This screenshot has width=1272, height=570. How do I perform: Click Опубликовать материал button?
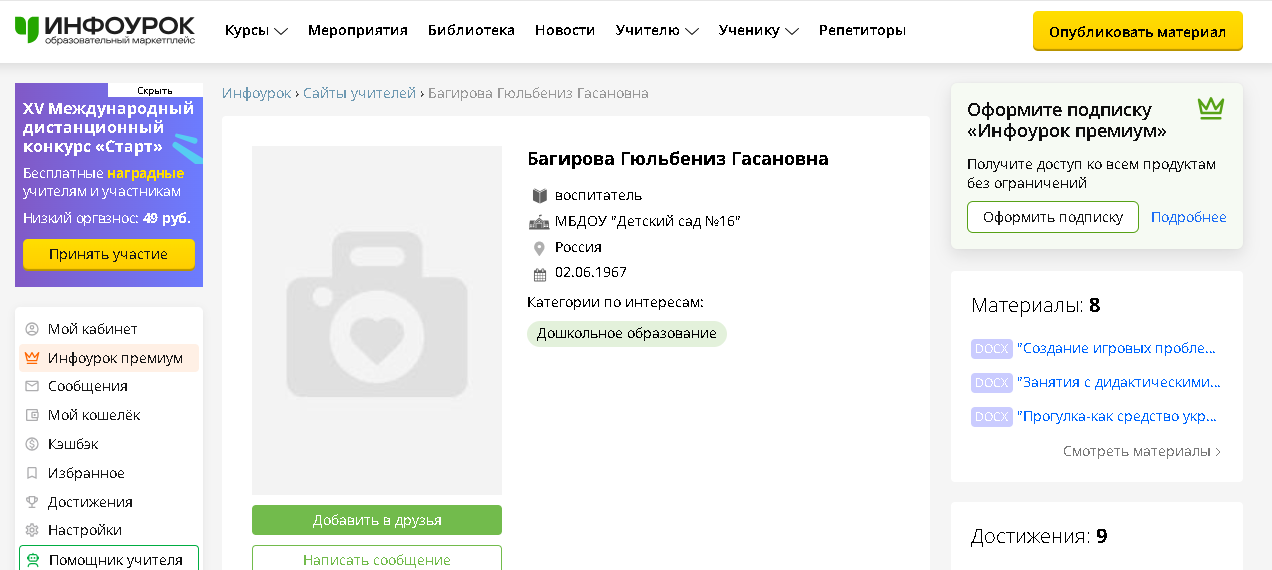1138,31
